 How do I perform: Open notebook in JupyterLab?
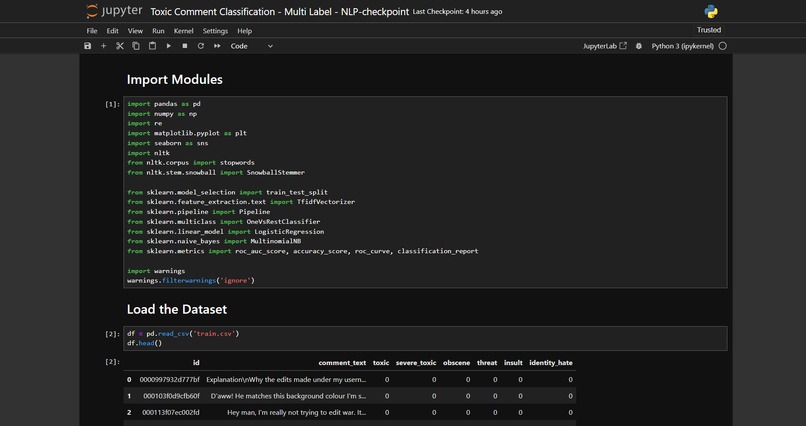[604, 46]
